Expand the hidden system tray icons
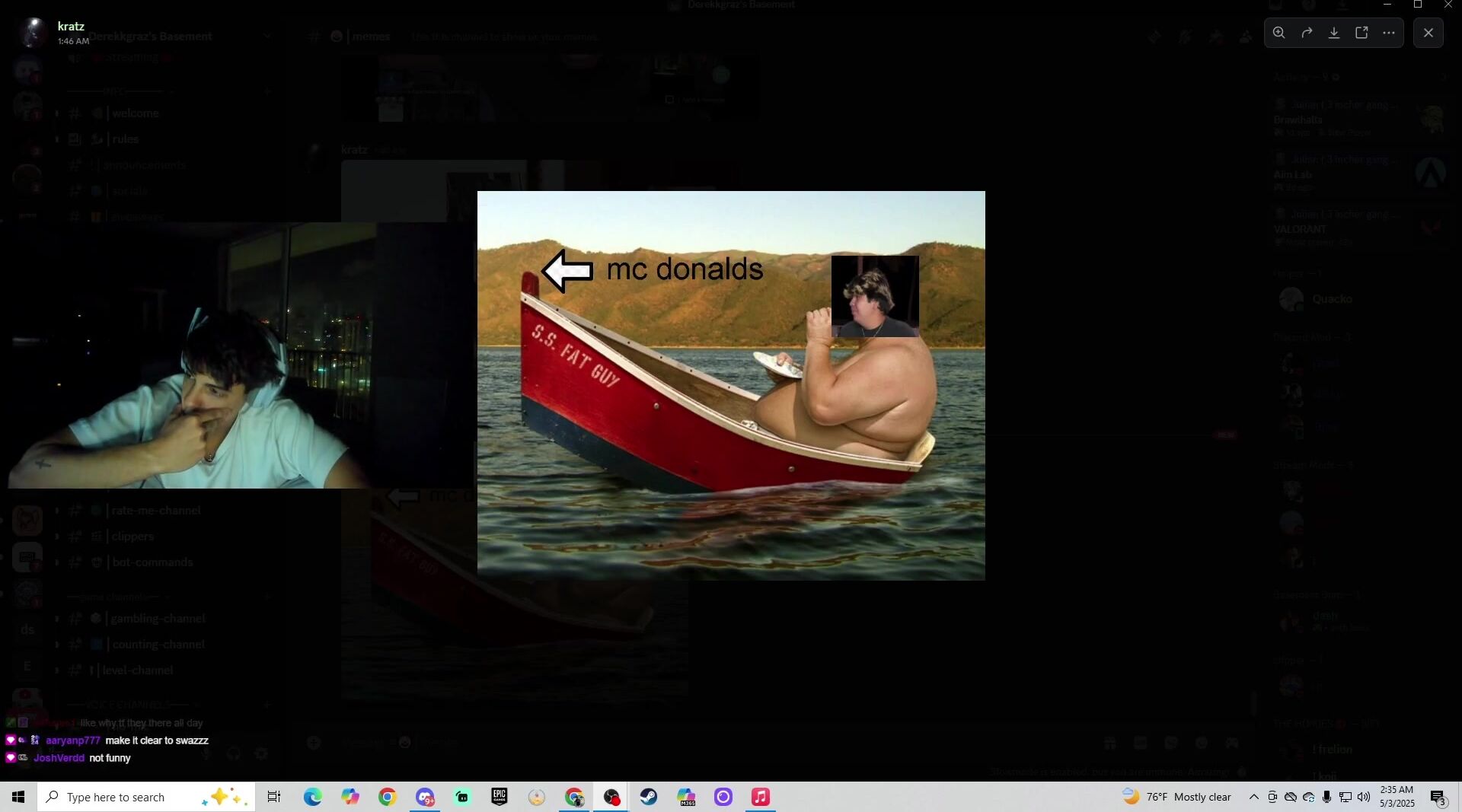 click(x=1254, y=797)
